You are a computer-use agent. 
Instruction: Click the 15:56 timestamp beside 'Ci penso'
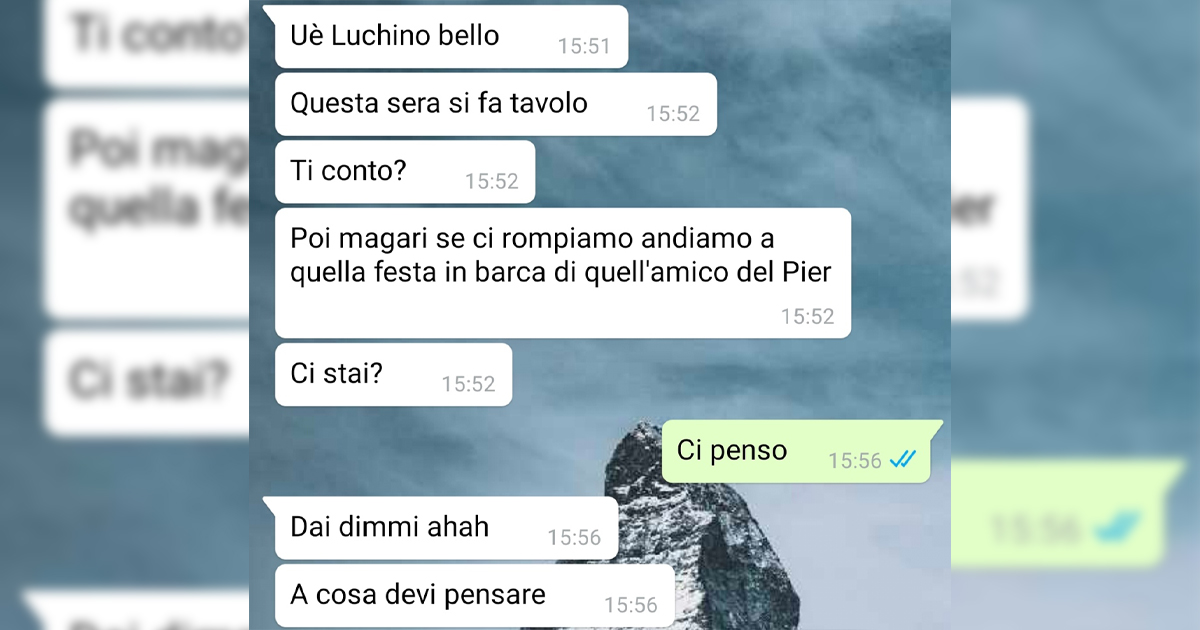(x=855, y=461)
